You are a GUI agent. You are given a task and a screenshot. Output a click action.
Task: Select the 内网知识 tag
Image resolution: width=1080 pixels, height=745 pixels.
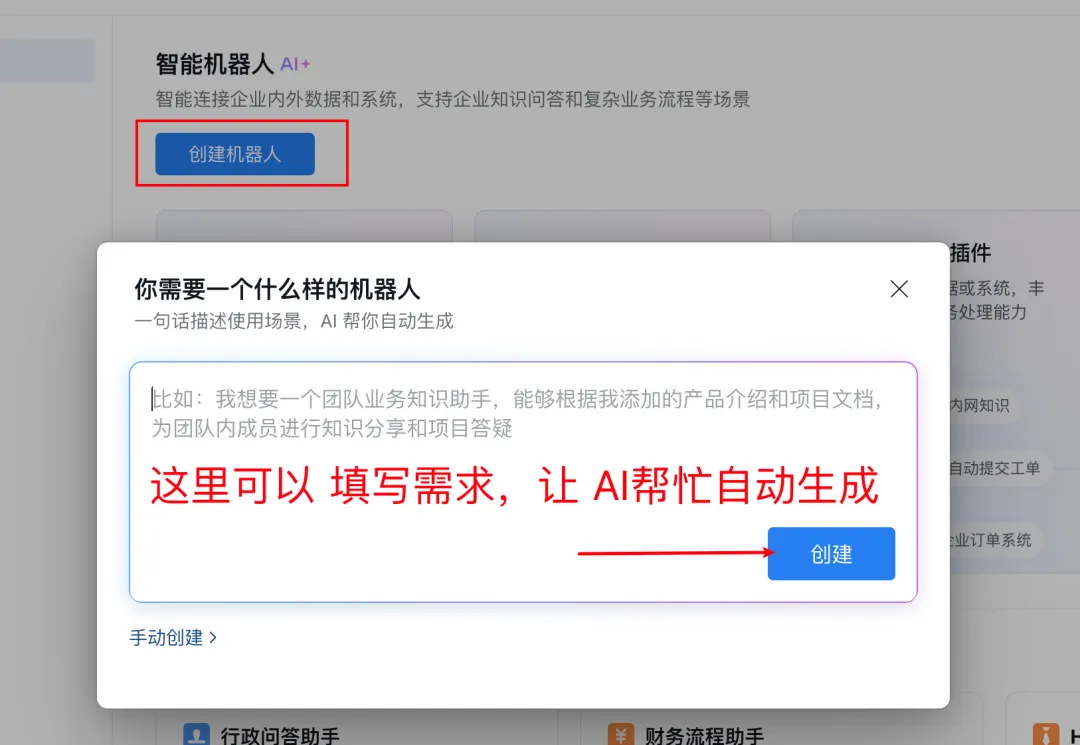pos(979,406)
